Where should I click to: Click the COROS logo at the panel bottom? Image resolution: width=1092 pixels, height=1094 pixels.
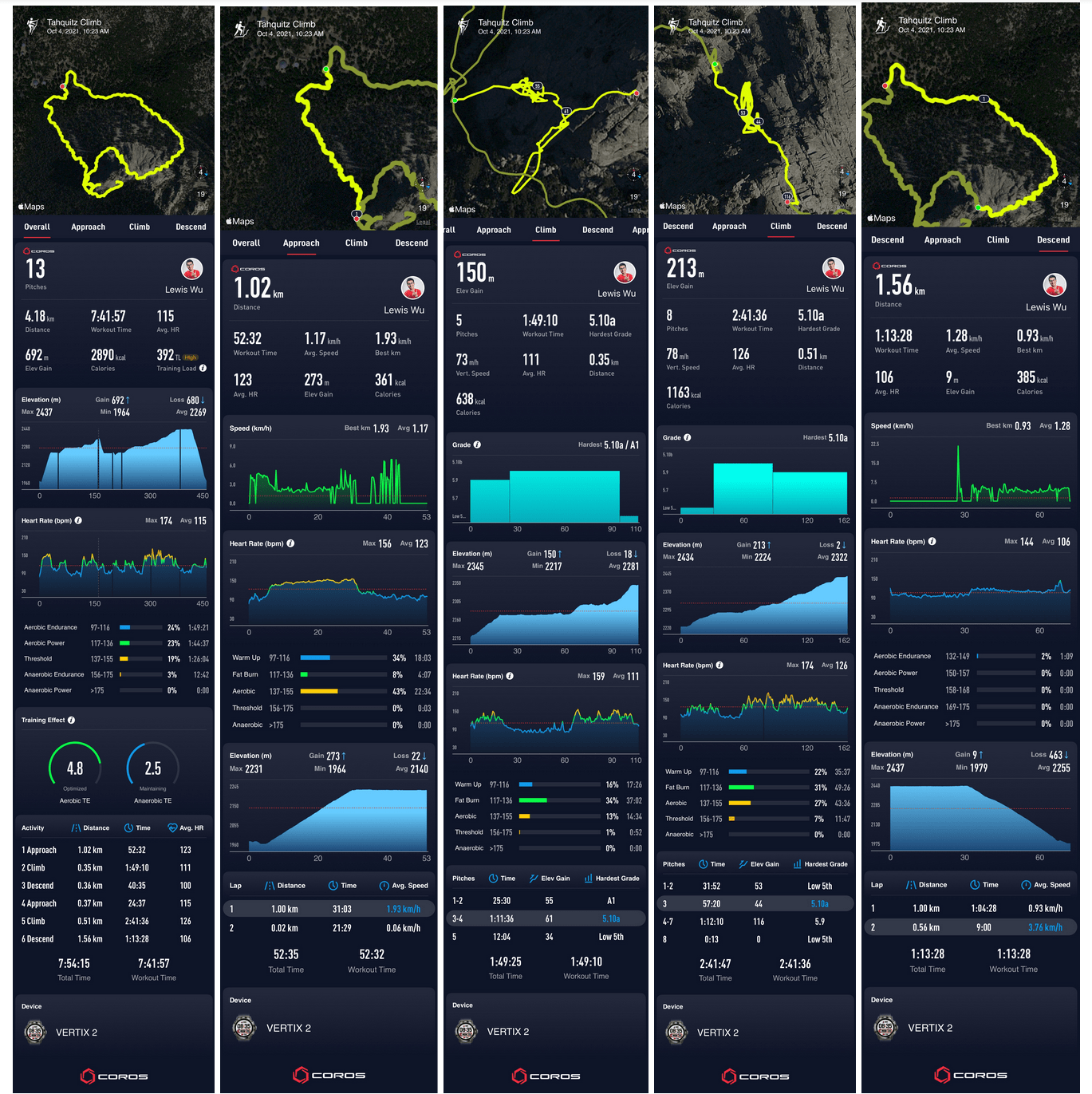pyautogui.click(x=113, y=1076)
